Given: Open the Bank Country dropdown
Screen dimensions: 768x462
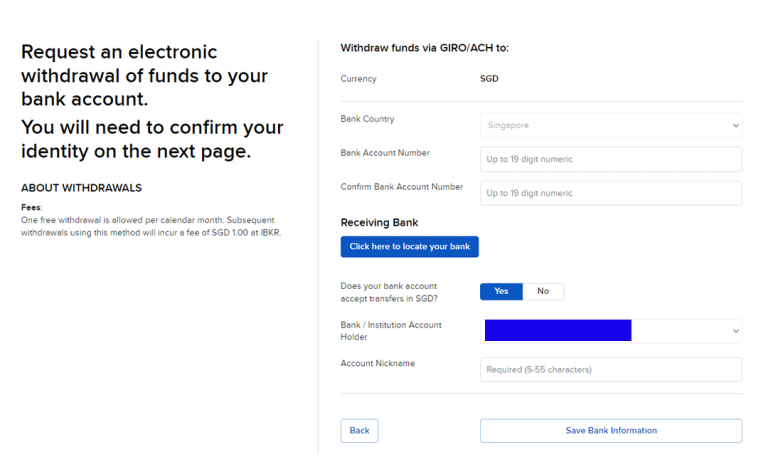Looking at the screenshot, I should (610, 126).
